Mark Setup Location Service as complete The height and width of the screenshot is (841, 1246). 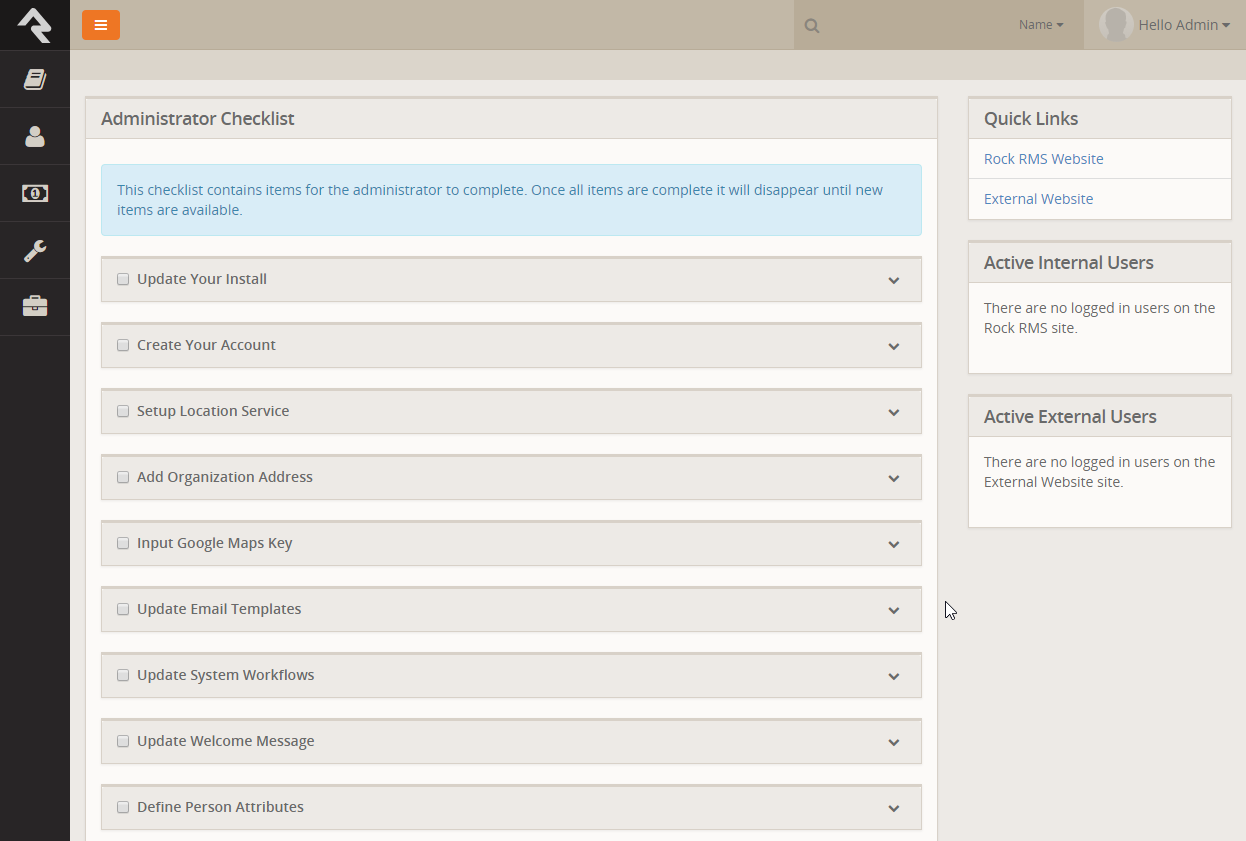point(123,411)
